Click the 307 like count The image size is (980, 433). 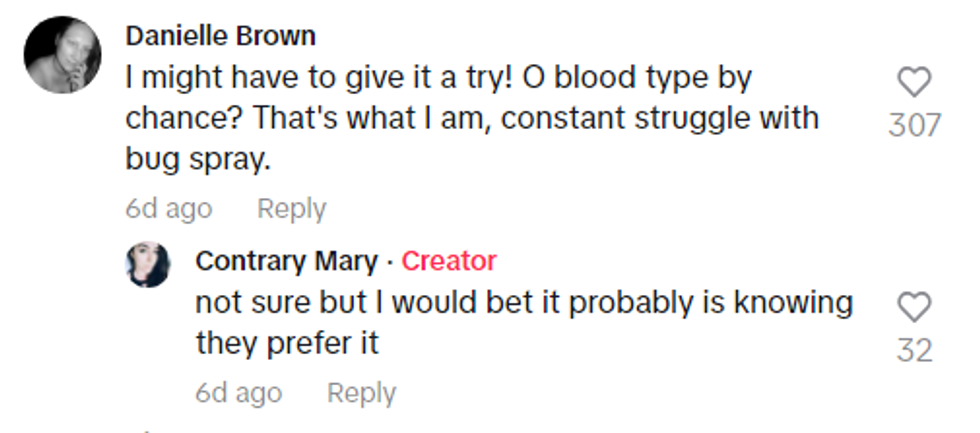[914, 125]
